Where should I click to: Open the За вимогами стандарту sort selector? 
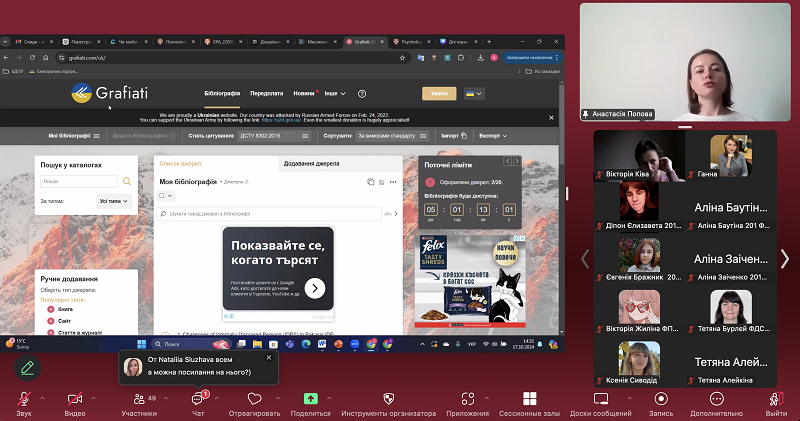391,136
